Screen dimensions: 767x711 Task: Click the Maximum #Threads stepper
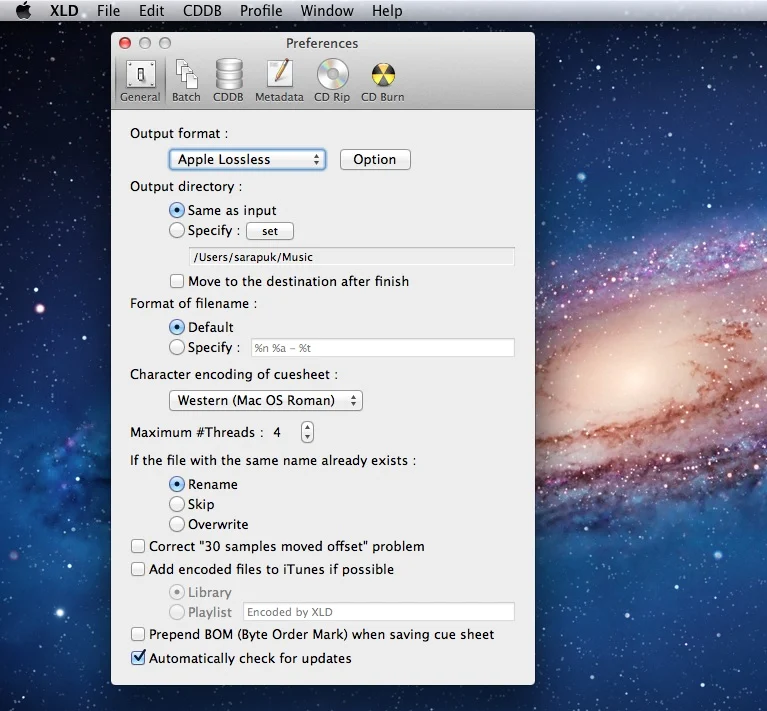[x=307, y=432]
